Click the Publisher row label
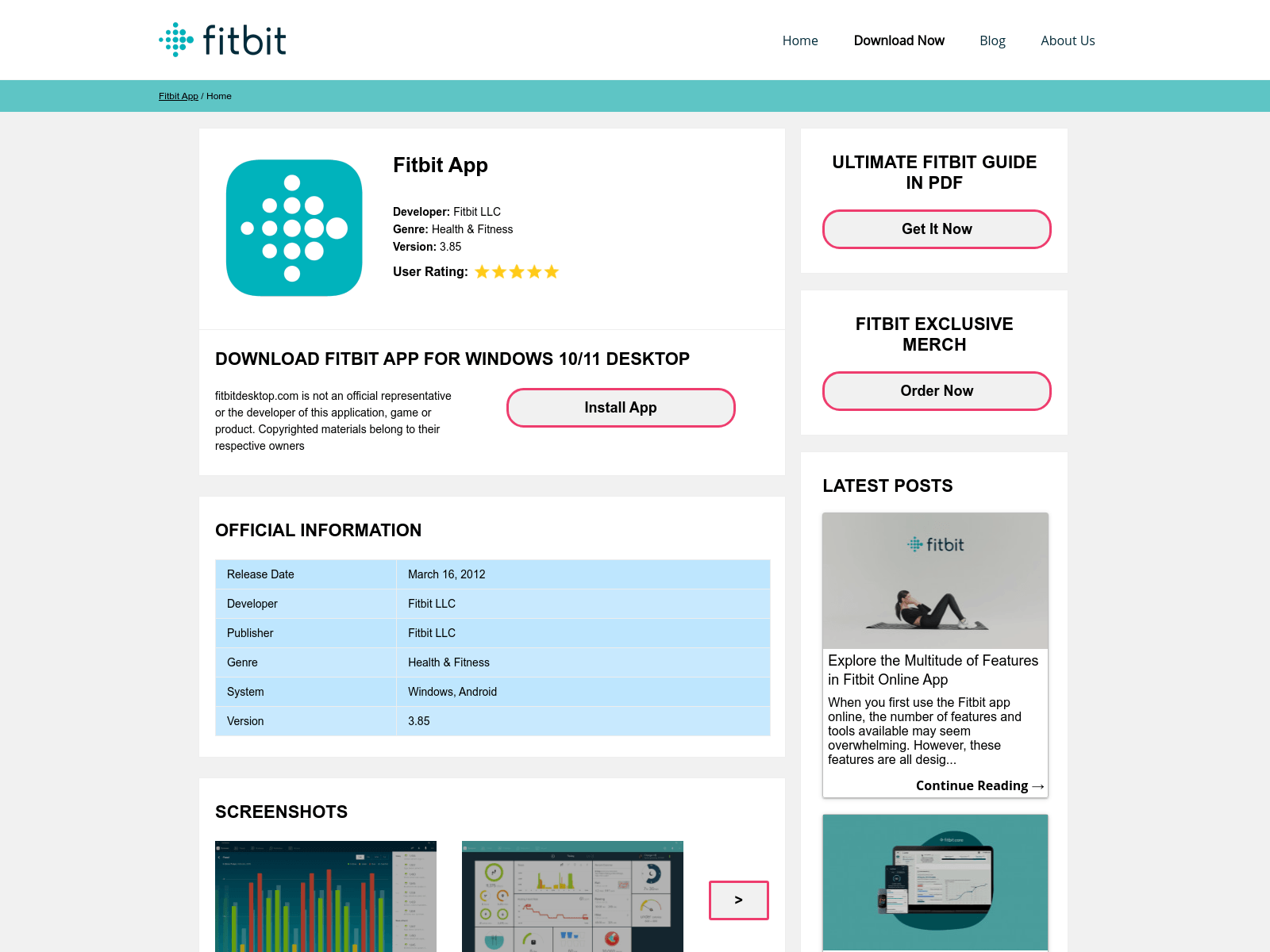 click(250, 633)
